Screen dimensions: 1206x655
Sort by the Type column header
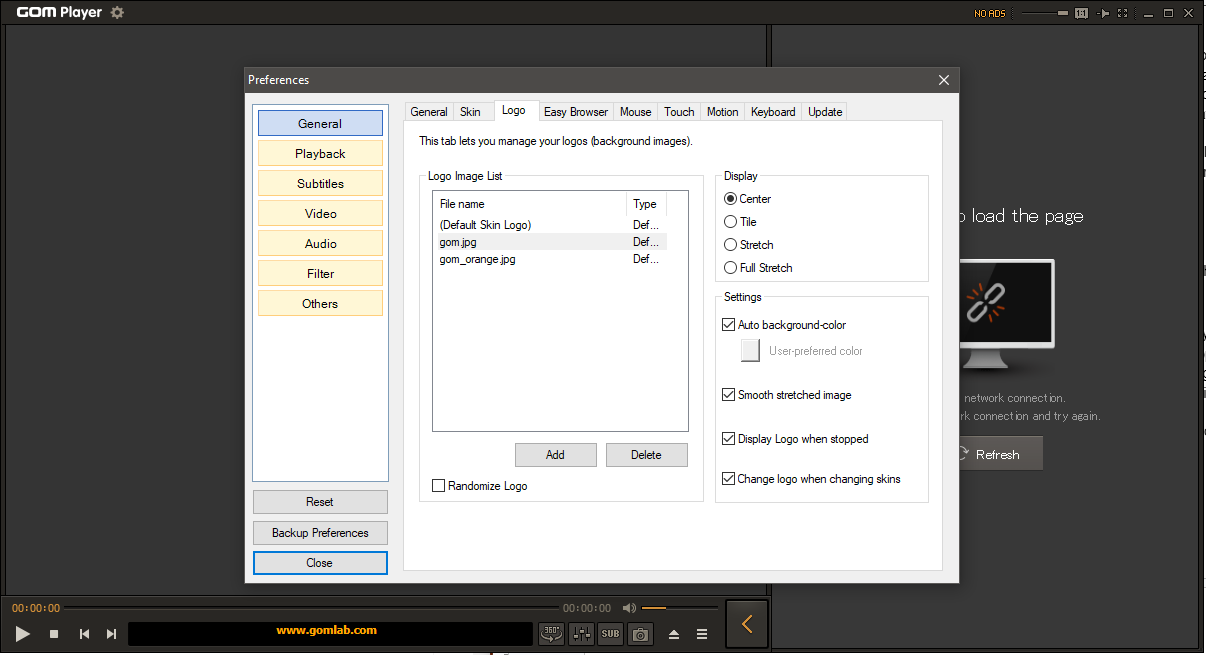pyautogui.click(x=646, y=204)
